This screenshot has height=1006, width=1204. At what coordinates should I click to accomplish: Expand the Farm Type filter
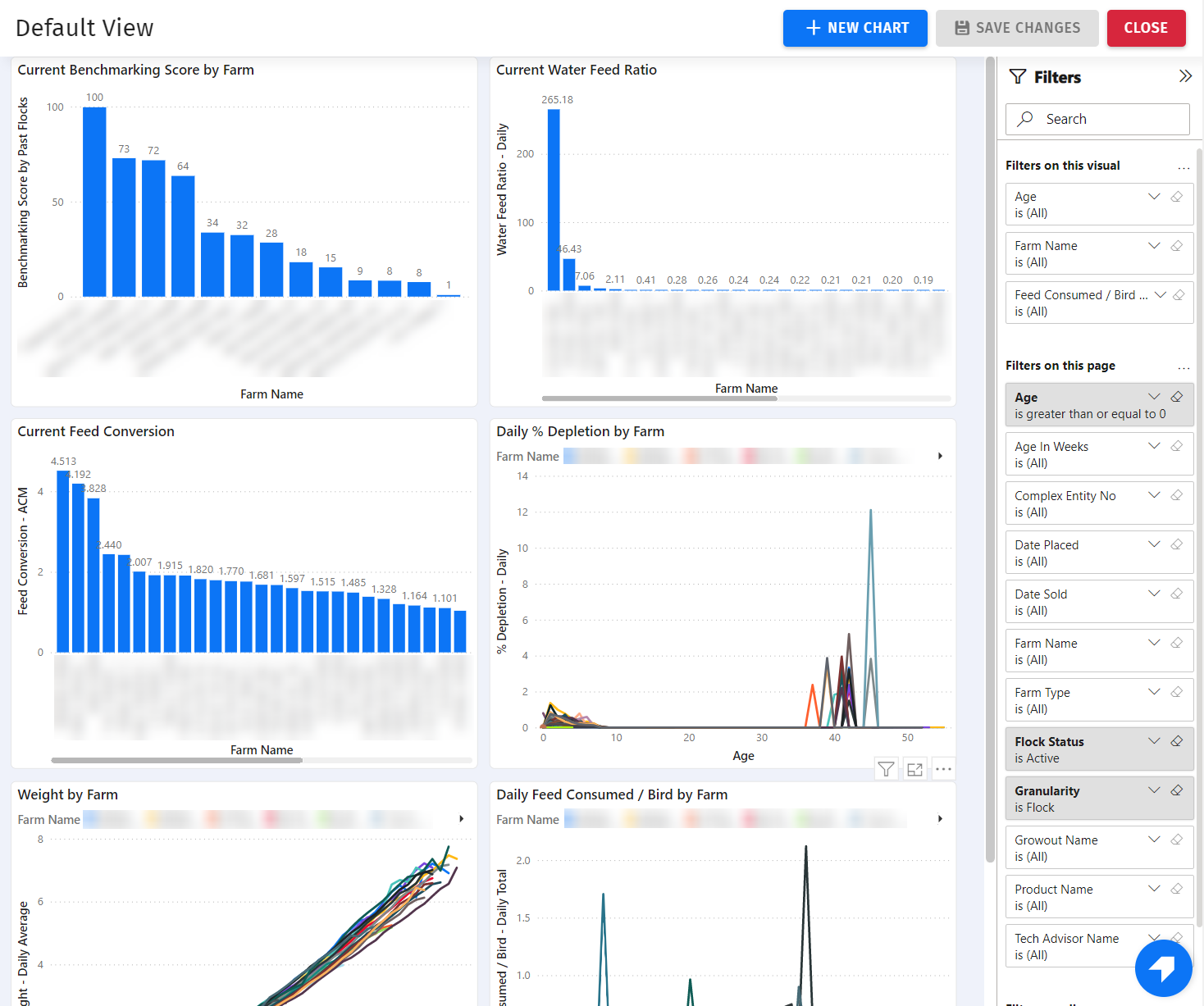pos(1154,692)
